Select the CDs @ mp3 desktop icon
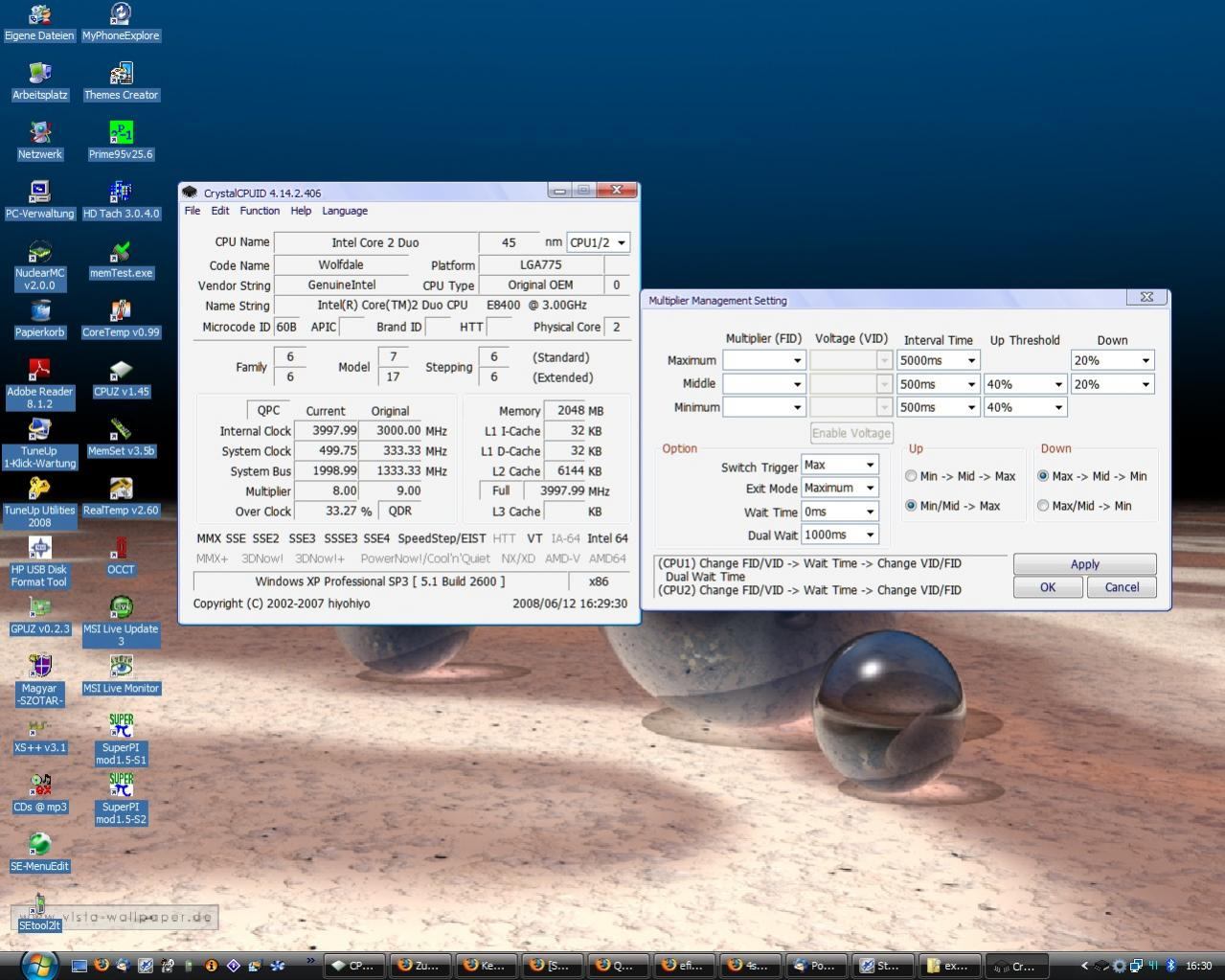The image size is (1225, 980). [39, 795]
